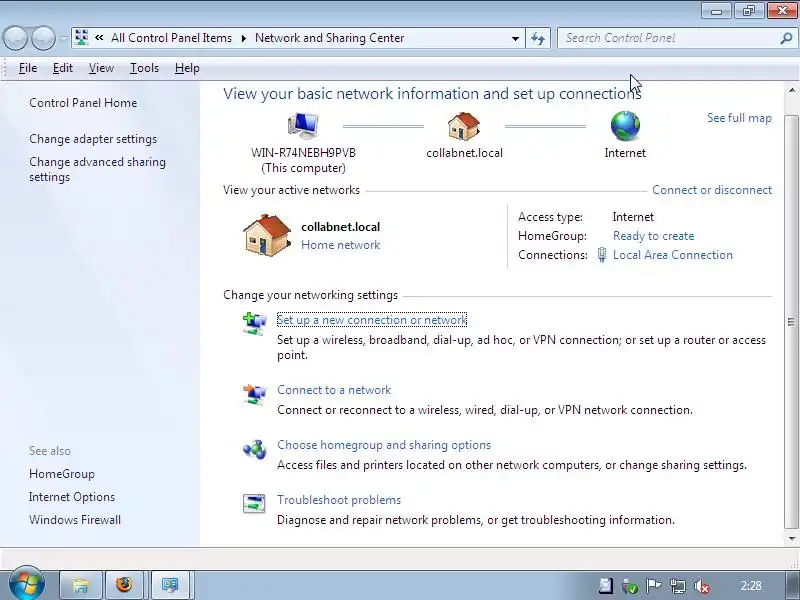Open the Tools menu
The width and height of the screenshot is (800, 600).
144,68
